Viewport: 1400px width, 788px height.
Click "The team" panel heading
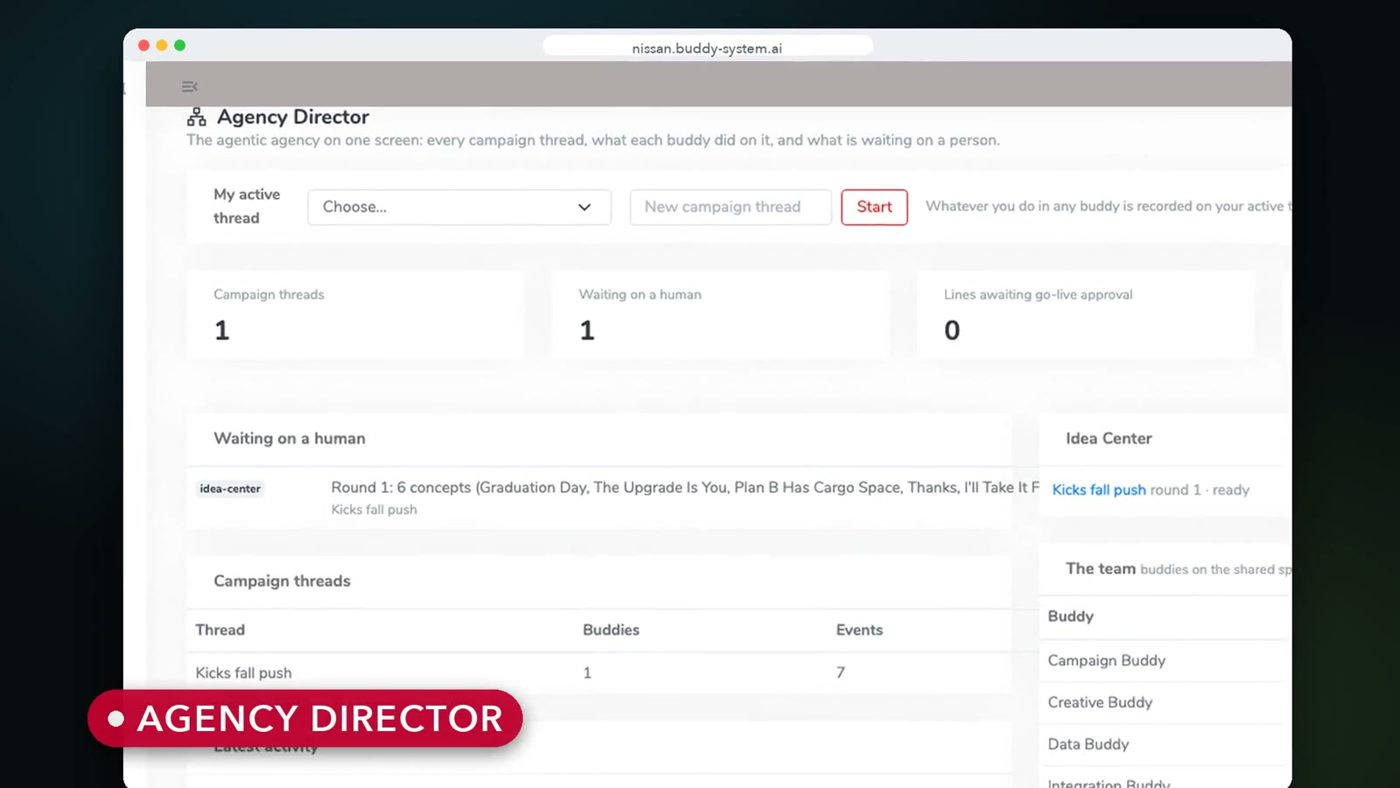pos(1101,568)
